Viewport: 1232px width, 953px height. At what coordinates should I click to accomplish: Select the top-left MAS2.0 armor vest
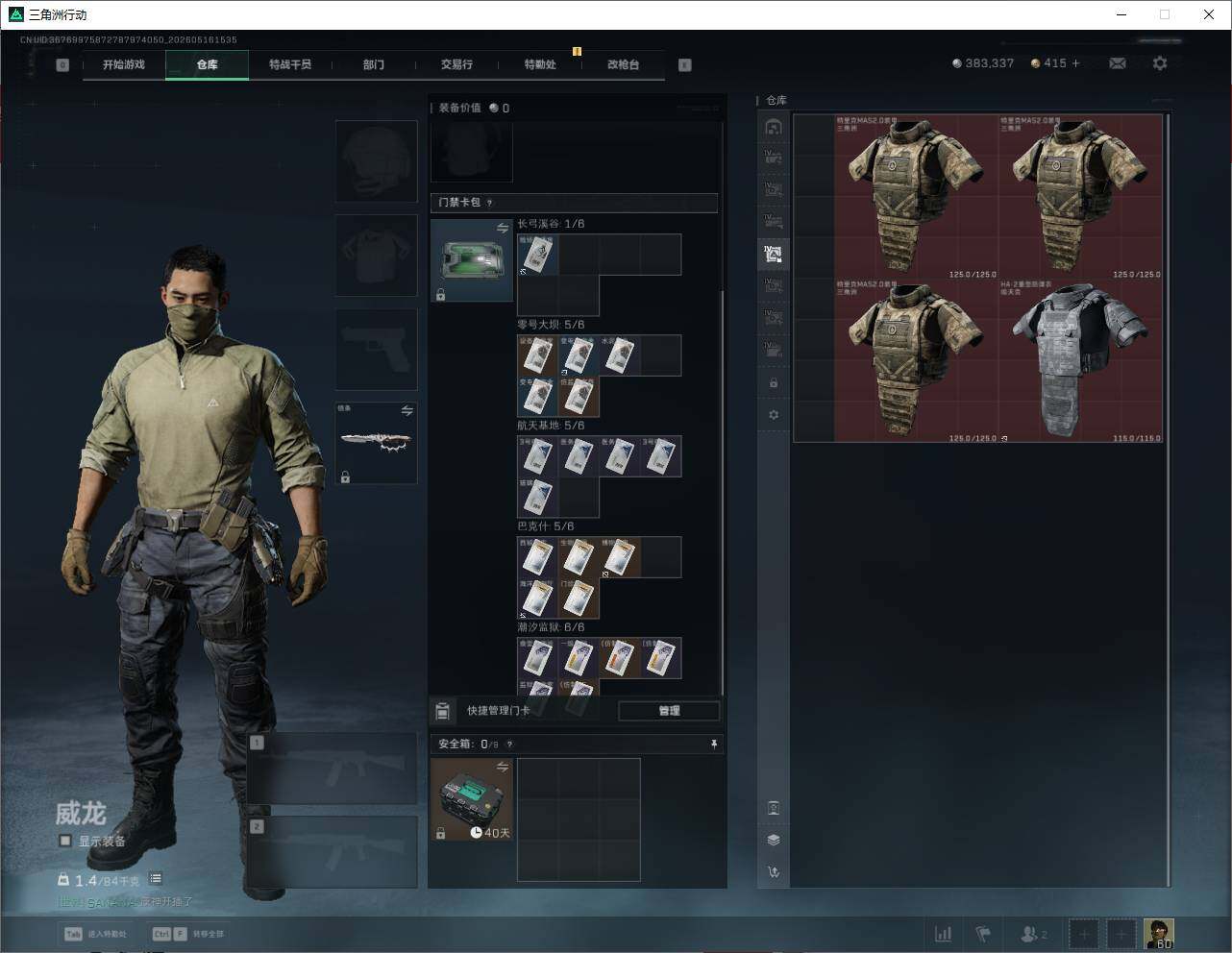coord(917,197)
